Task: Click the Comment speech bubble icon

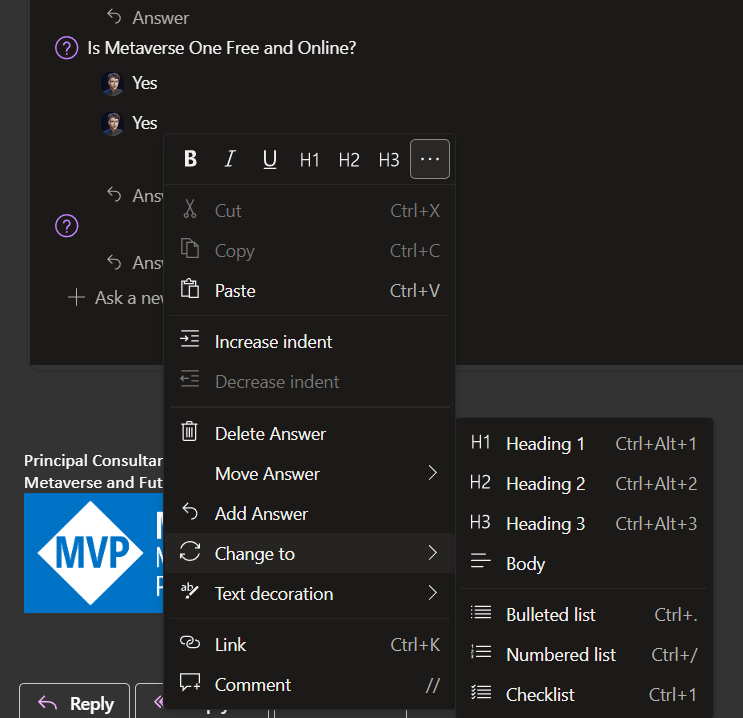Action: tap(189, 684)
